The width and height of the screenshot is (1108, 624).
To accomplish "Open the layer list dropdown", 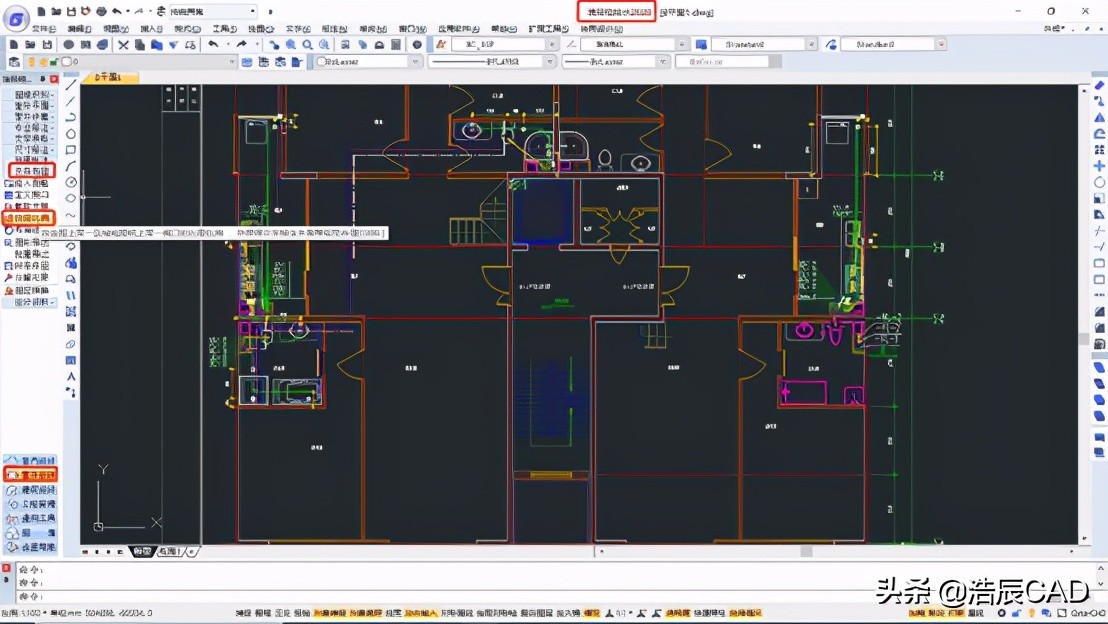I will (232, 62).
